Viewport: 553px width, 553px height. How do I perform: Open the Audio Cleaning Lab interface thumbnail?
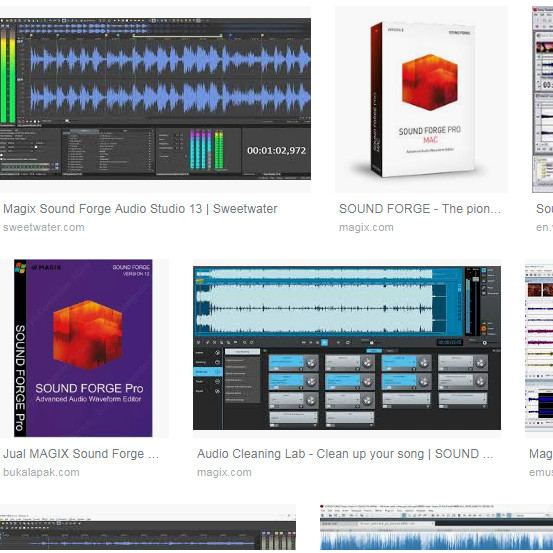pos(347,348)
